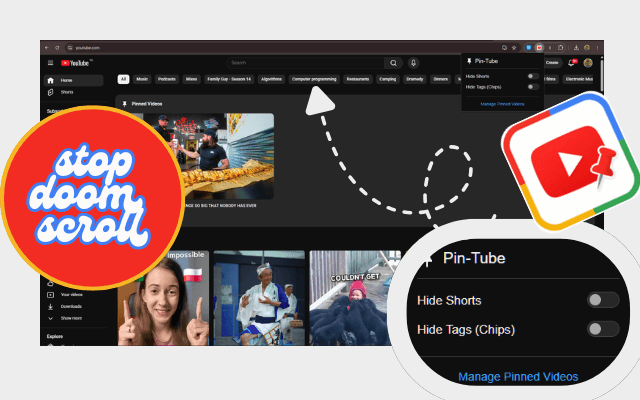Focus the YouTube Search field

click(x=305, y=63)
